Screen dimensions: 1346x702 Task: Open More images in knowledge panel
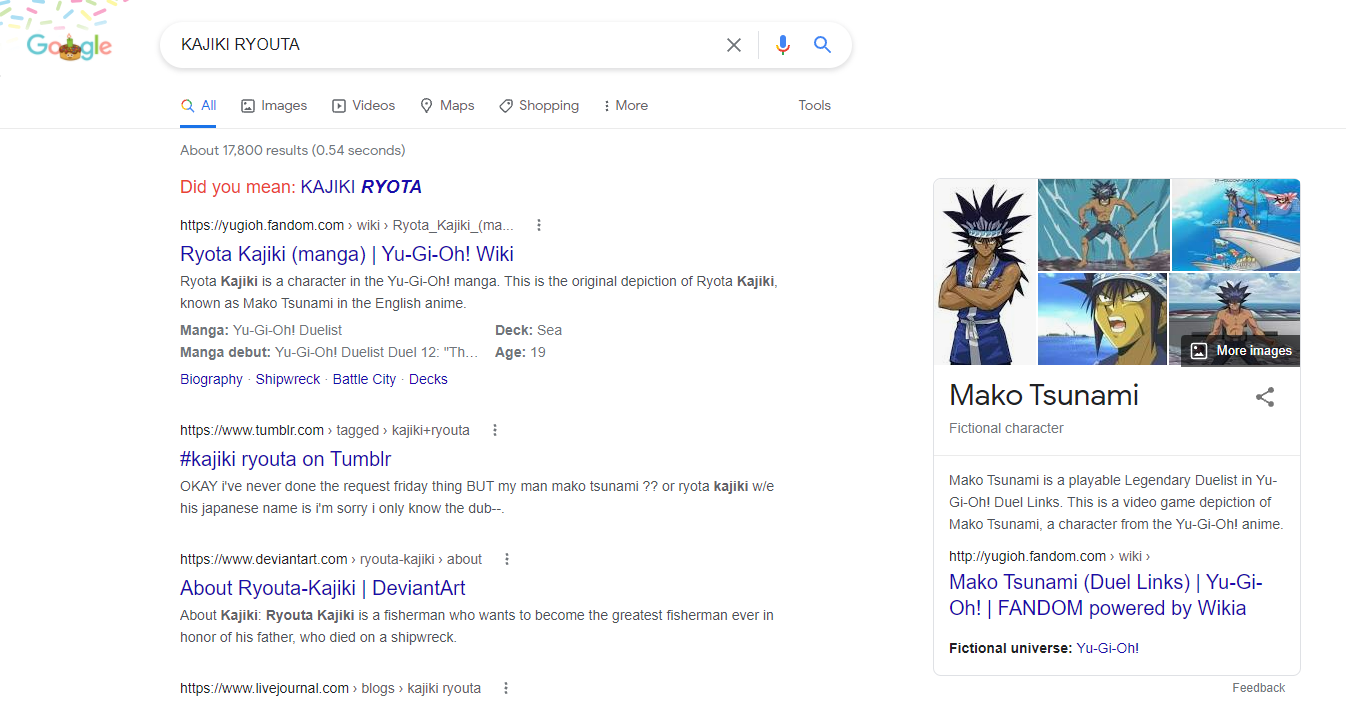1241,350
